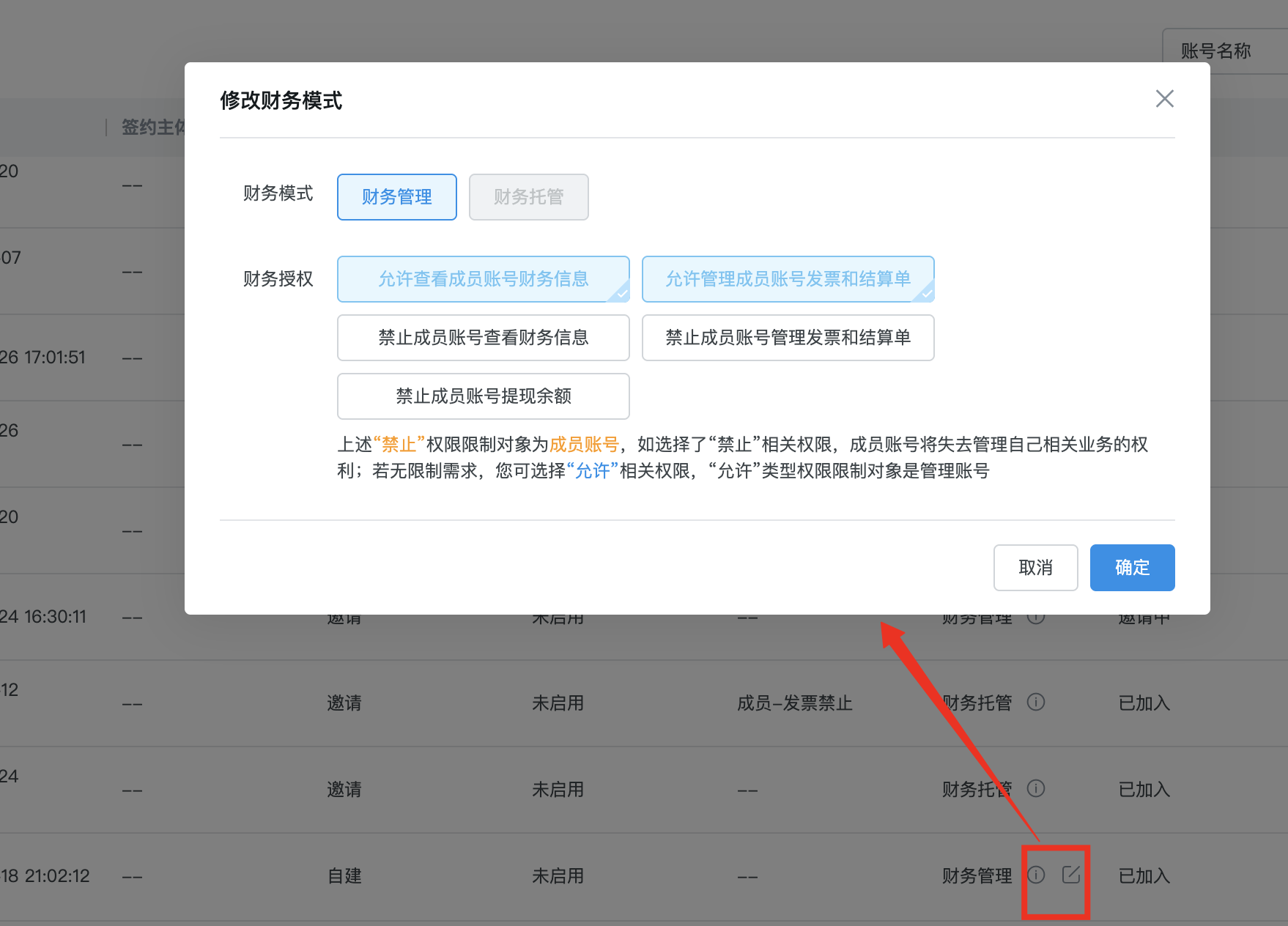Click info icon beside 财务管理 in 自建 row
Image resolution: width=1288 pixels, height=926 pixels.
1035,875
